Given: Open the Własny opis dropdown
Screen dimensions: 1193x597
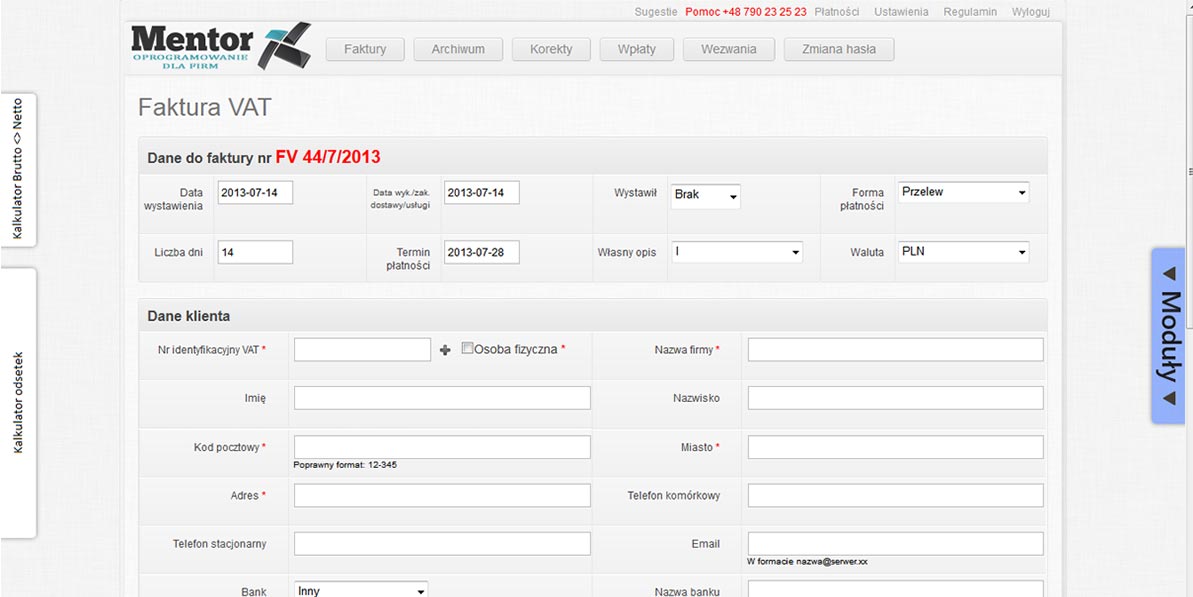Looking at the screenshot, I should pyautogui.click(x=736, y=252).
